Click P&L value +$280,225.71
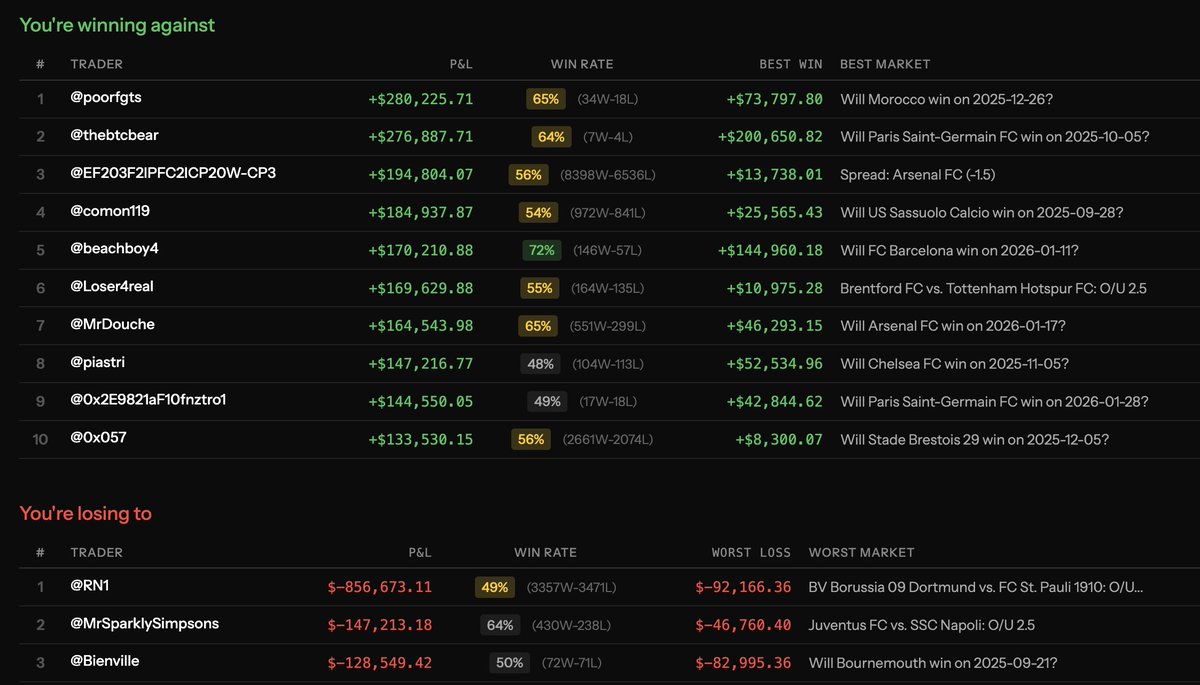The image size is (1200, 685). pyautogui.click(x=421, y=99)
